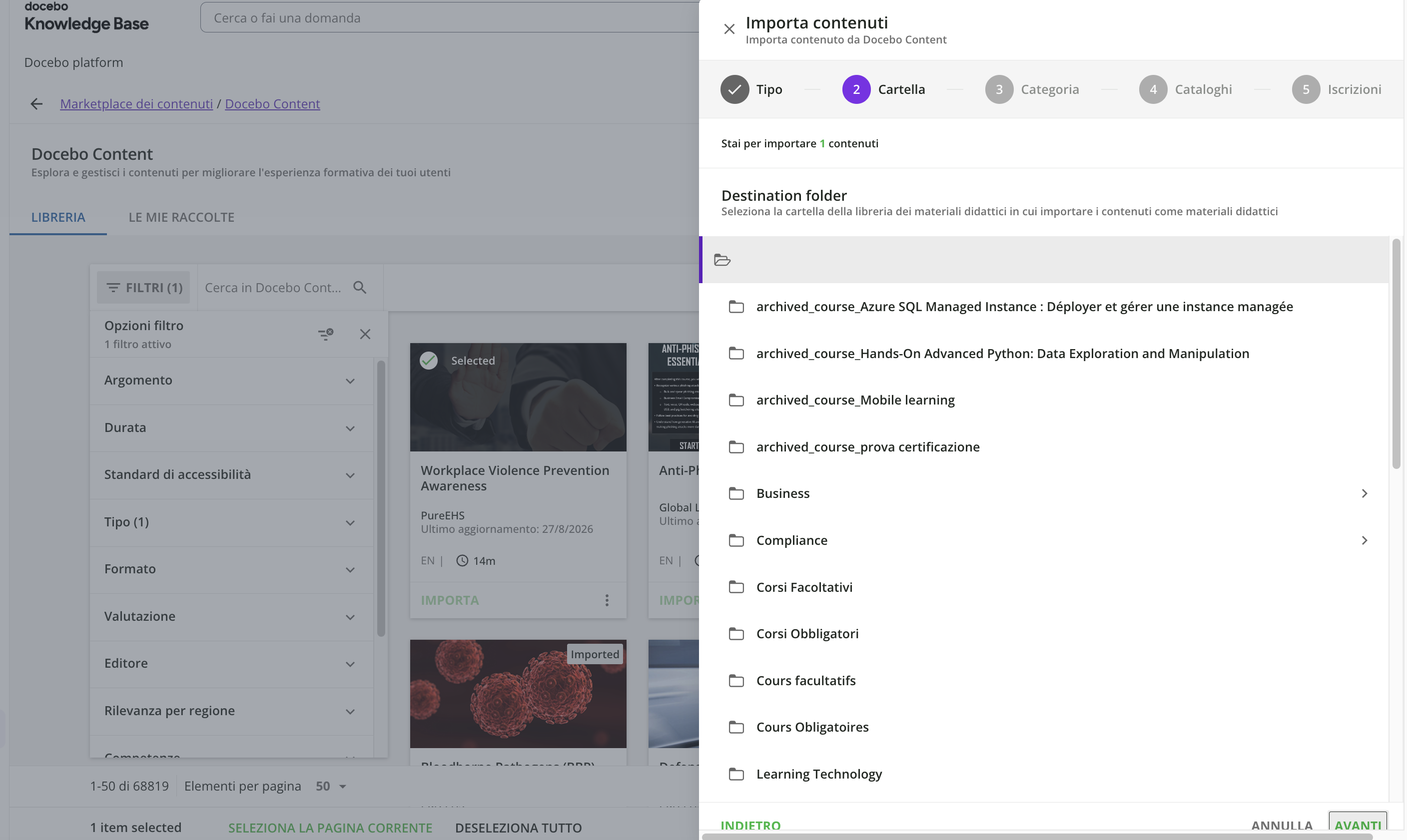Click horizontal scrollbar at panel bottom
The width and height of the screenshot is (1407, 840).
tap(1037, 836)
